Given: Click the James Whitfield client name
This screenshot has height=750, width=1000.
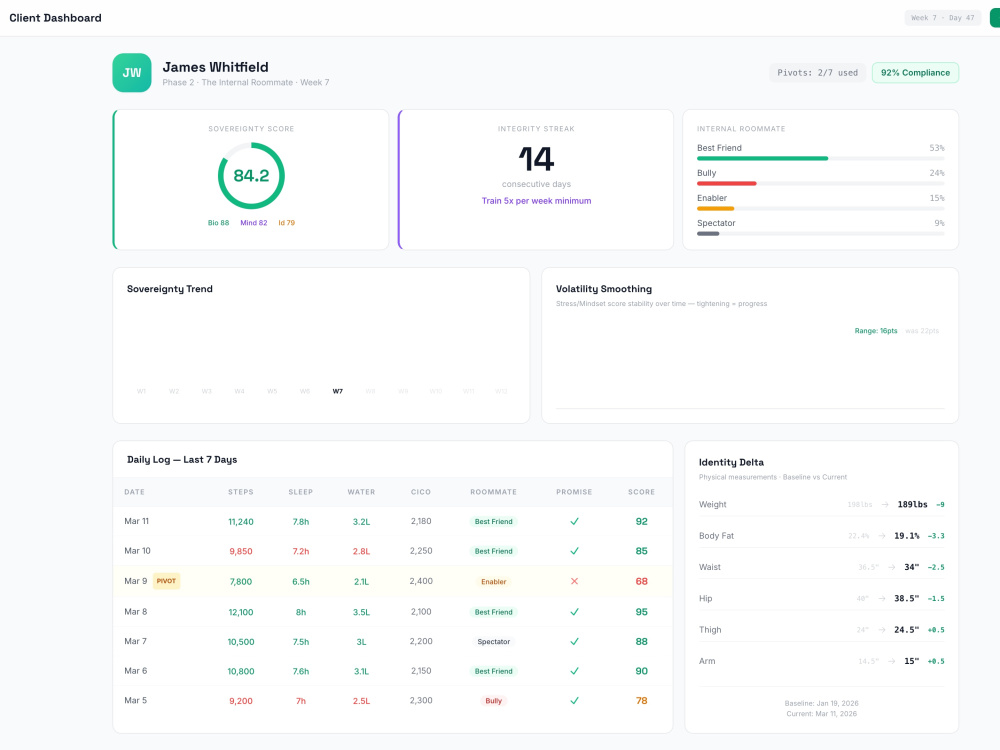Looking at the screenshot, I should [216, 67].
